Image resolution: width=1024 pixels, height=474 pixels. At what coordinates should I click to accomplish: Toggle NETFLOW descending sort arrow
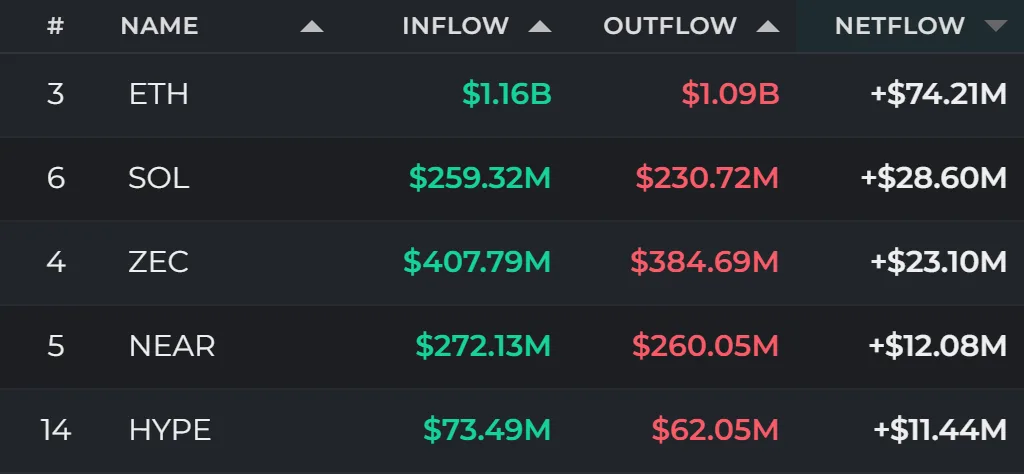click(996, 27)
